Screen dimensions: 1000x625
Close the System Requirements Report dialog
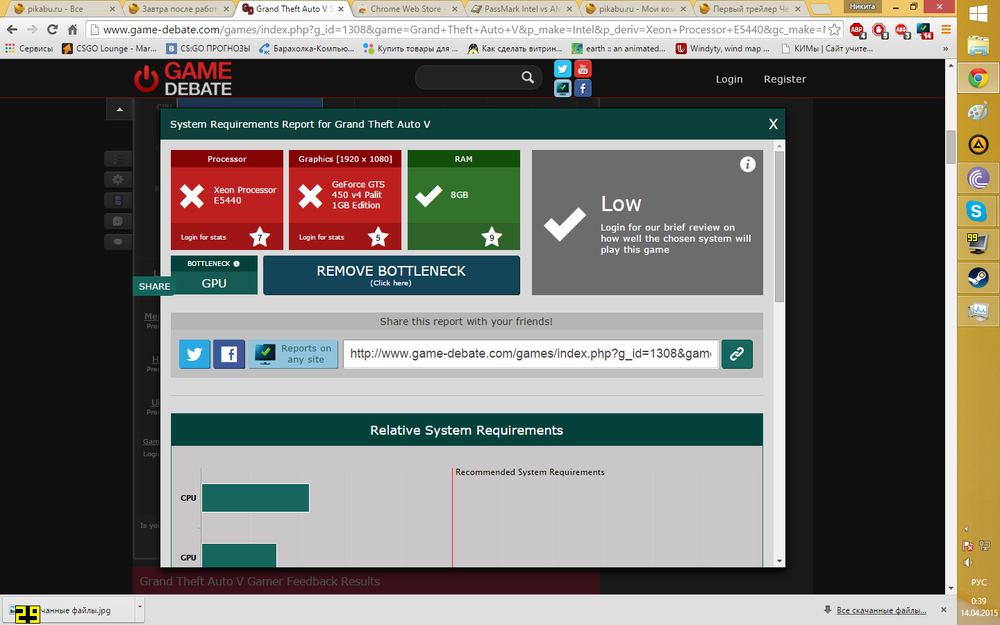[773, 124]
